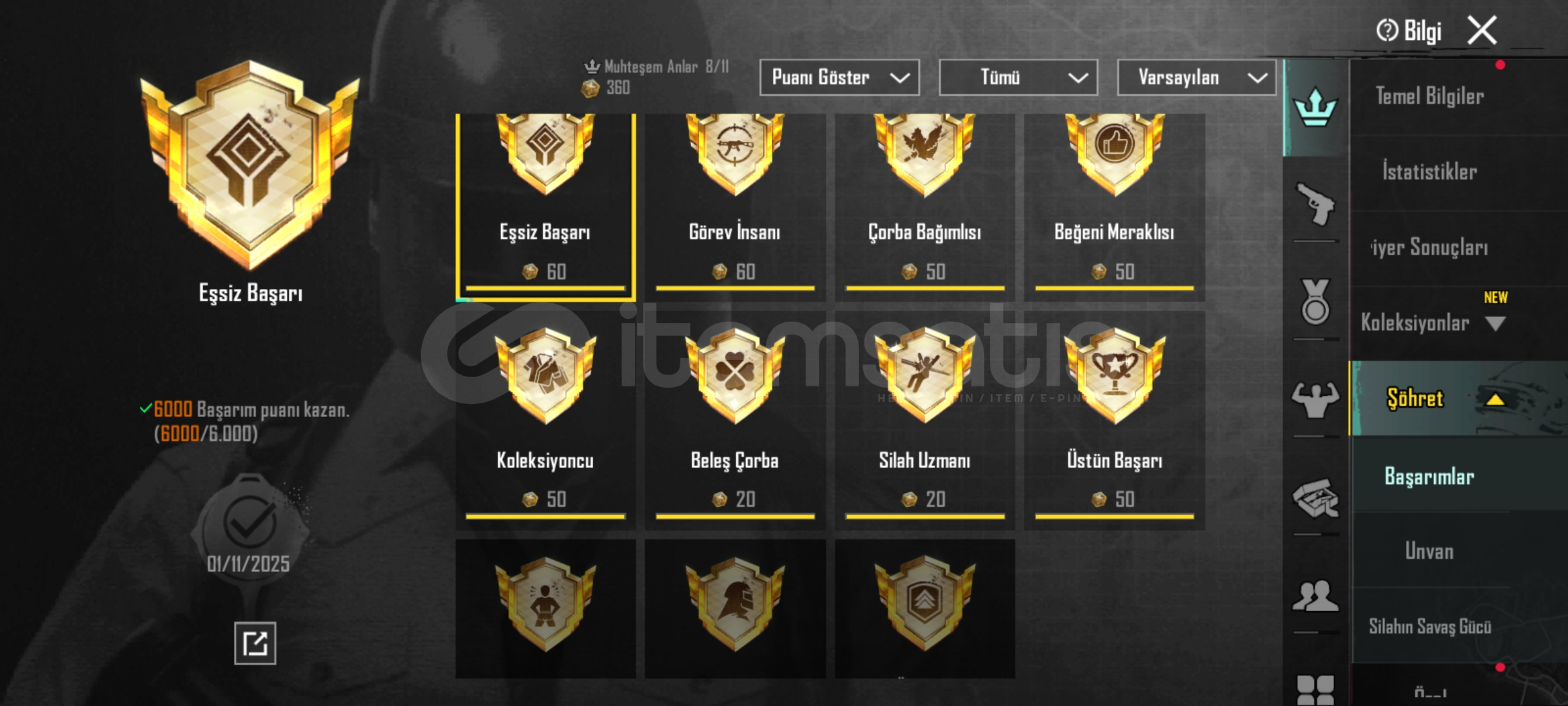Click the share export icon
This screenshot has width=1568, height=706.
pyautogui.click(x=255, y=643)
